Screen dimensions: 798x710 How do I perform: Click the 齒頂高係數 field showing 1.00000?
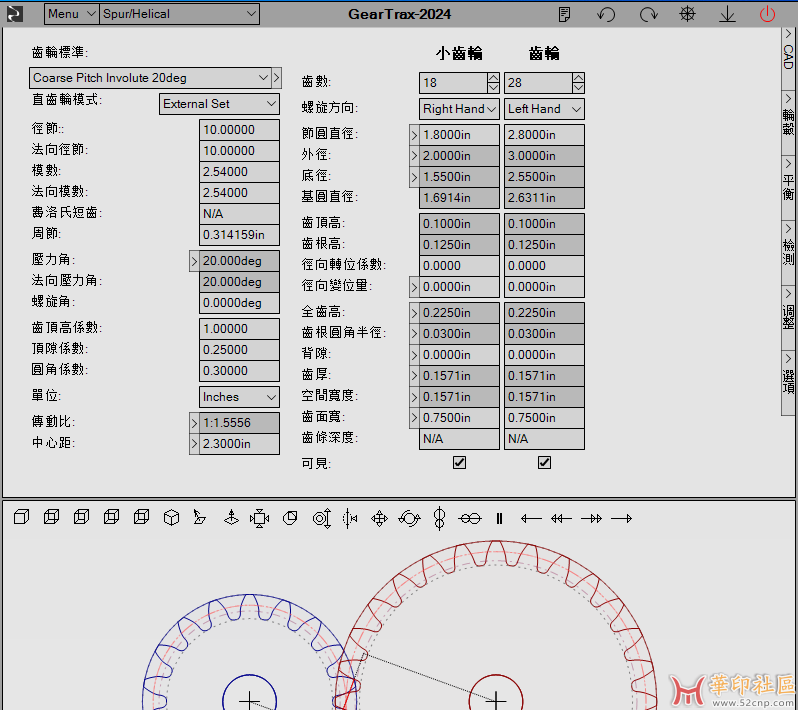point(239,329)
